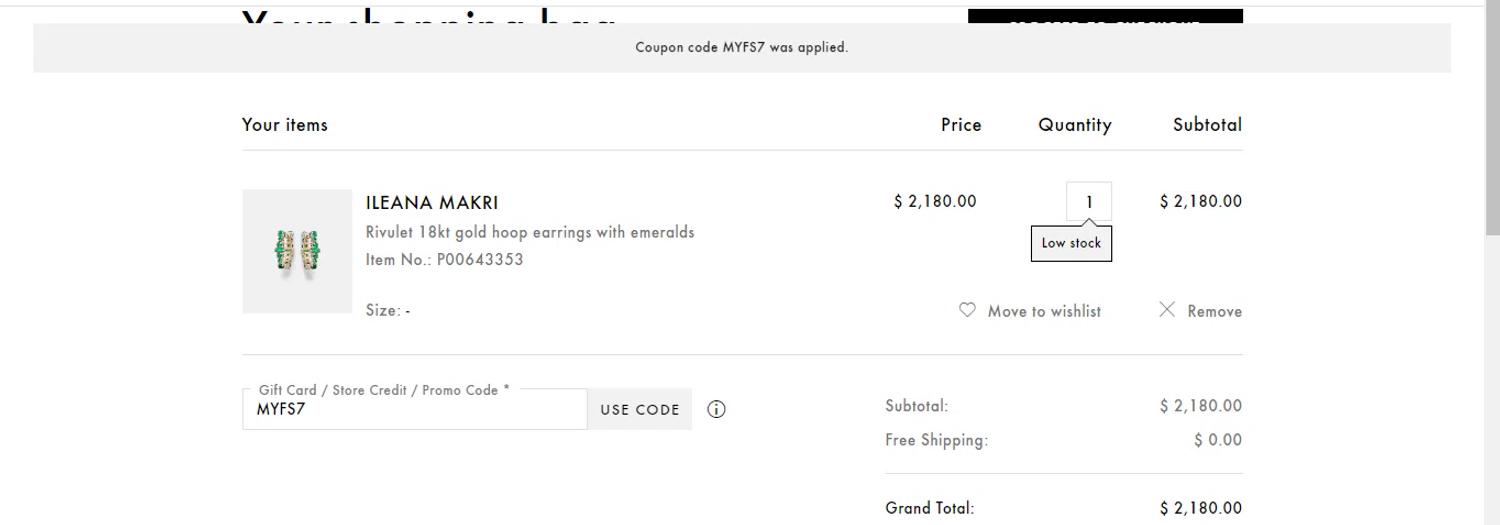Click the coupon code applied notification banner
1500x525 pixels.
tap(741, 47)
